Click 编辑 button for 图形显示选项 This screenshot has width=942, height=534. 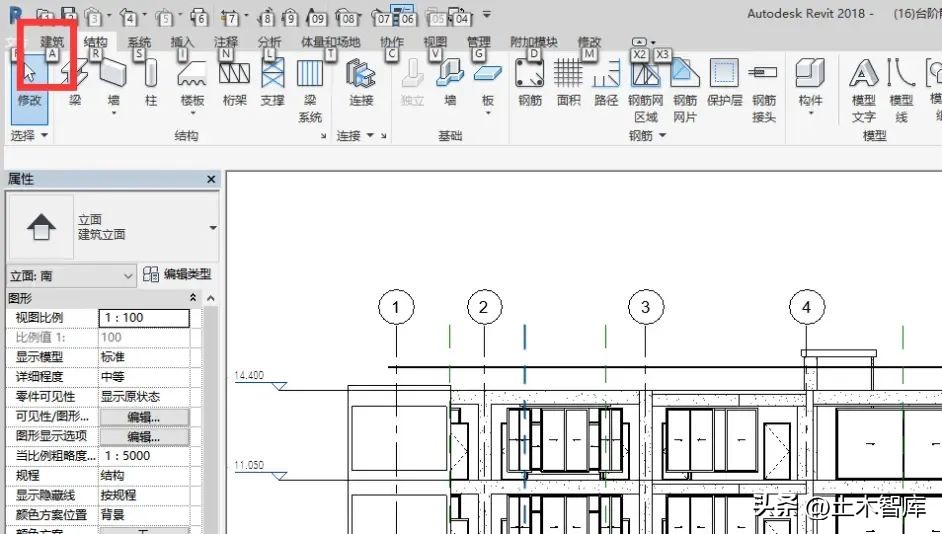click(143, 436)
